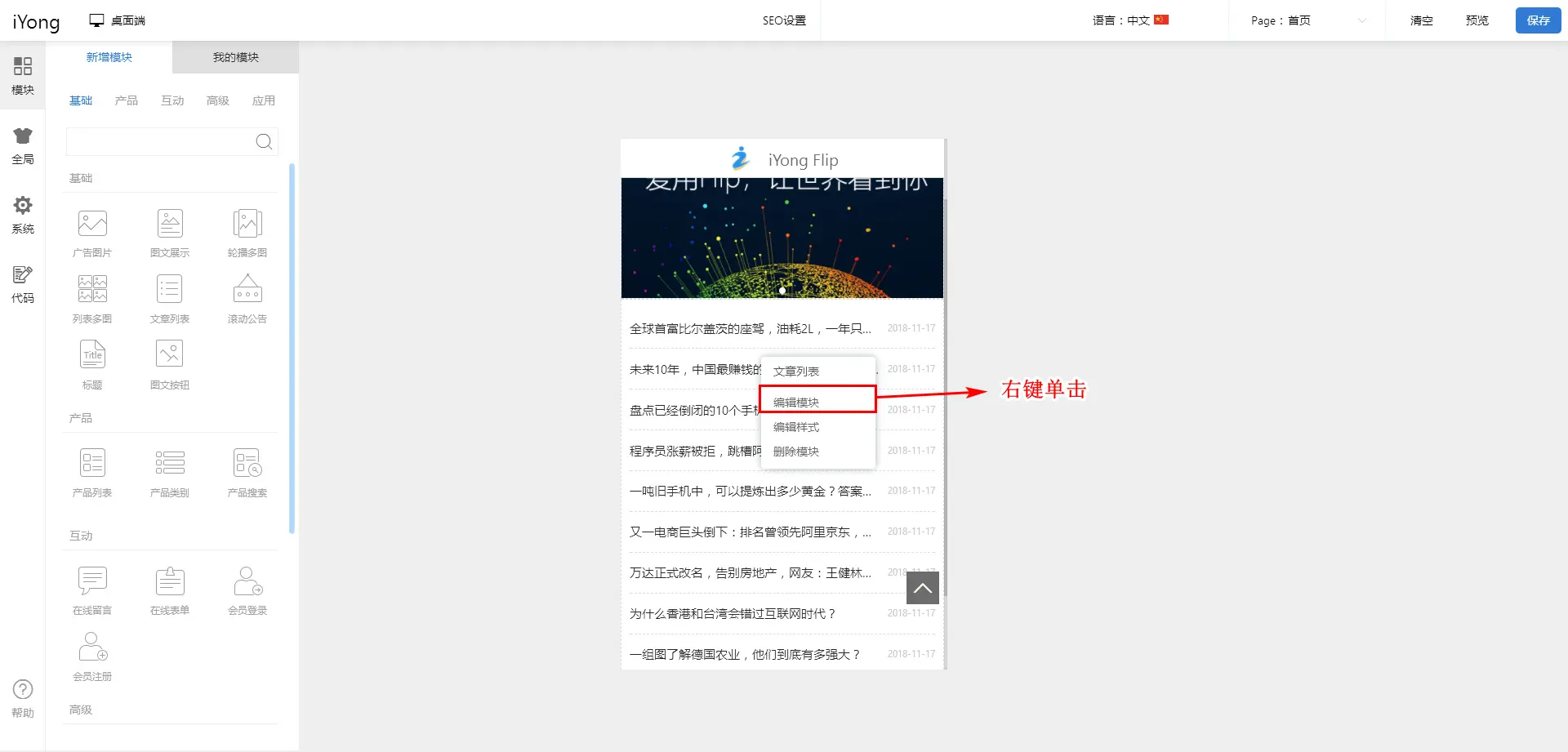Click the 预览 button
The image size is (1568, 752).
pyautogui.click(x=1477, y=20)
